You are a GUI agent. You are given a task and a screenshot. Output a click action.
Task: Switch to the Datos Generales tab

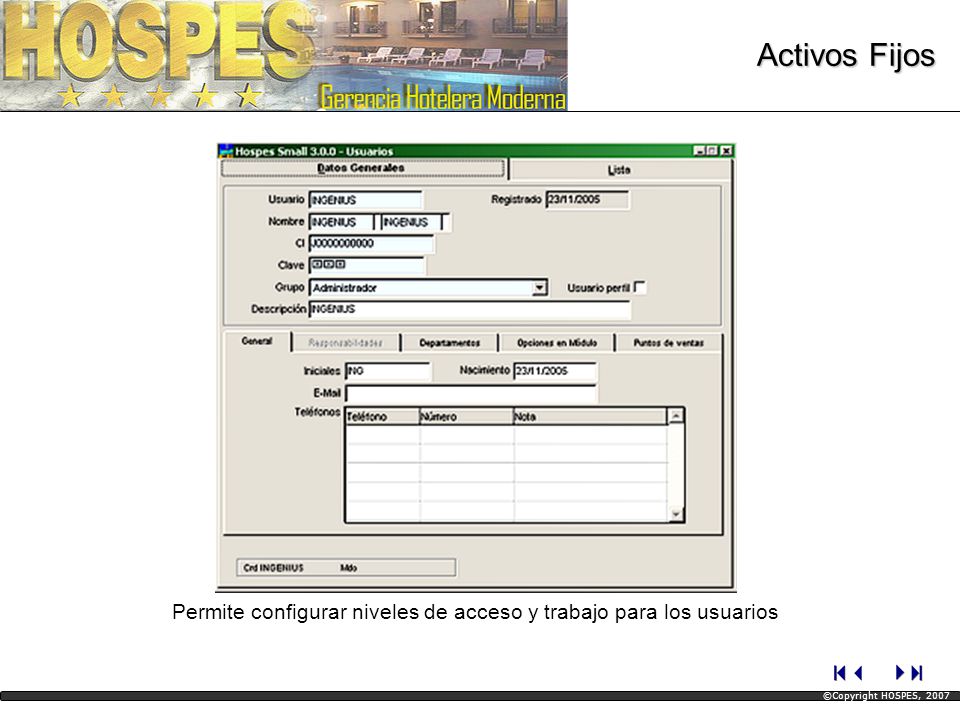tap(362, 168)
